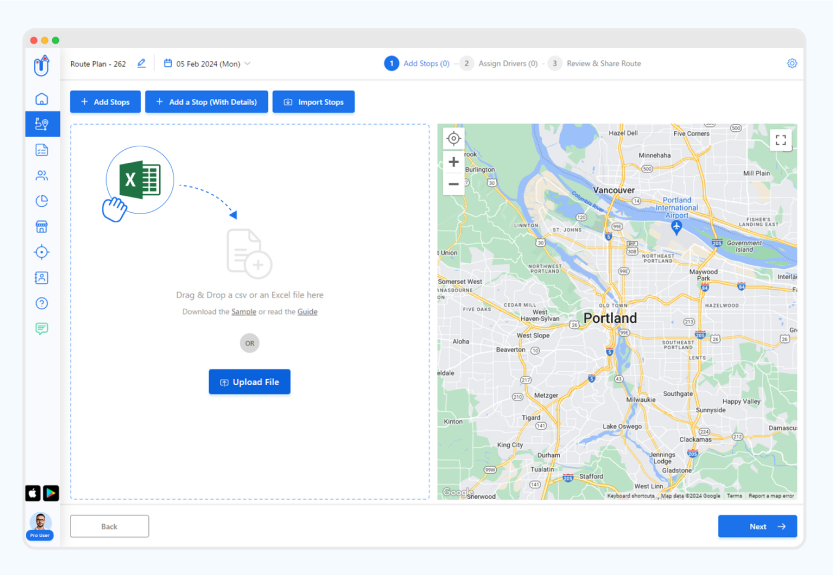834x576 pixels.
Task: Click the Excel file illustration icon
Action: coord(139,180)
